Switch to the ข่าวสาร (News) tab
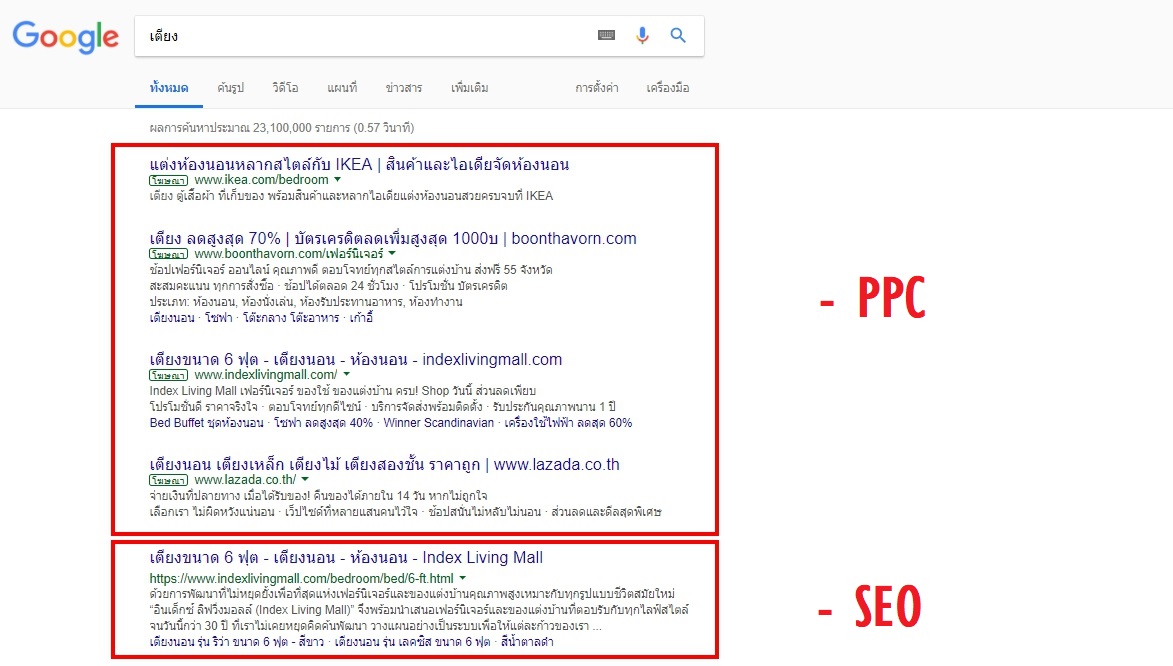This screenshot has width=1173, height=666. (404, 88)
